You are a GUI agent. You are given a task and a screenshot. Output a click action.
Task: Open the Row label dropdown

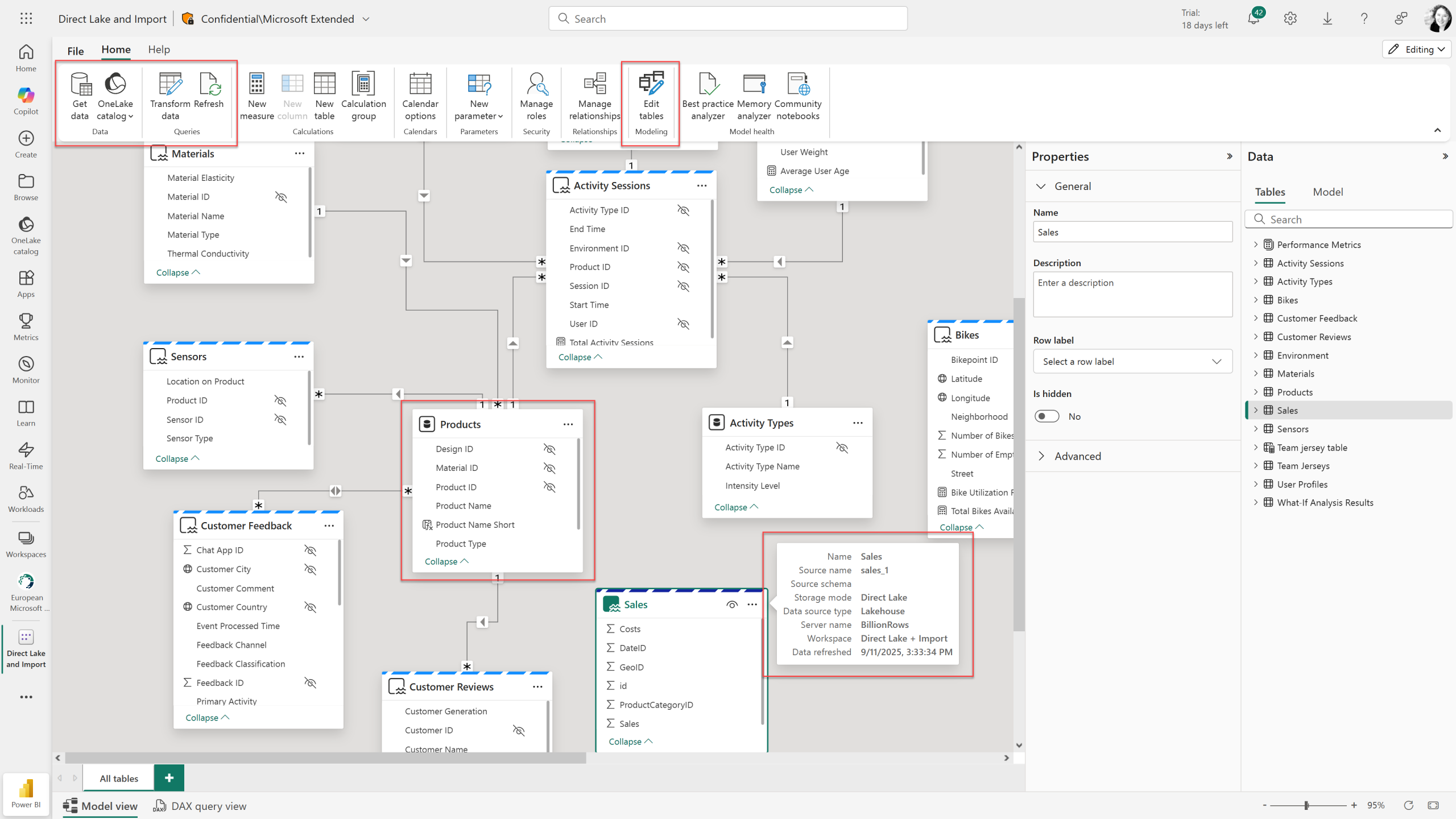point(1132,362)
